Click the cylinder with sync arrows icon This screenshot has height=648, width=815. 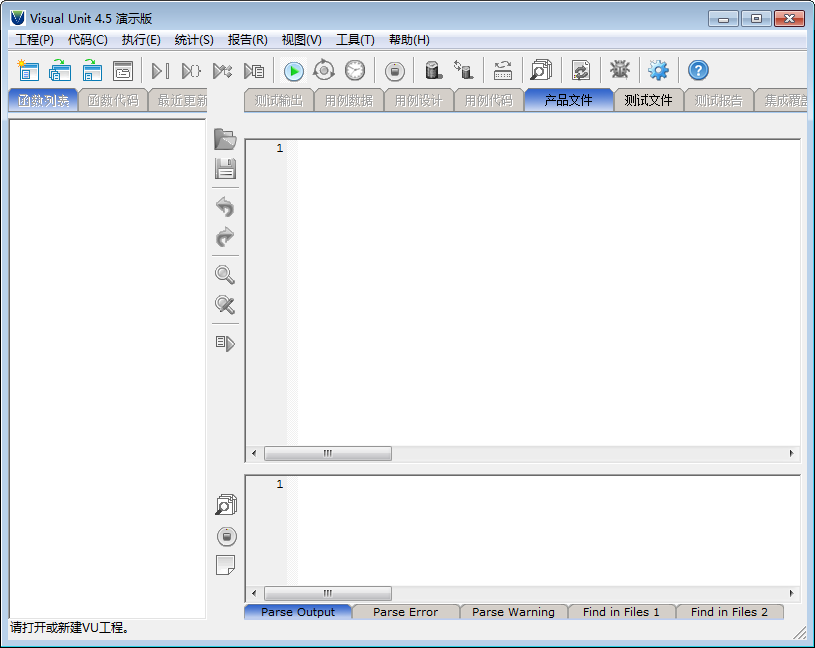[x=464, y=70]
